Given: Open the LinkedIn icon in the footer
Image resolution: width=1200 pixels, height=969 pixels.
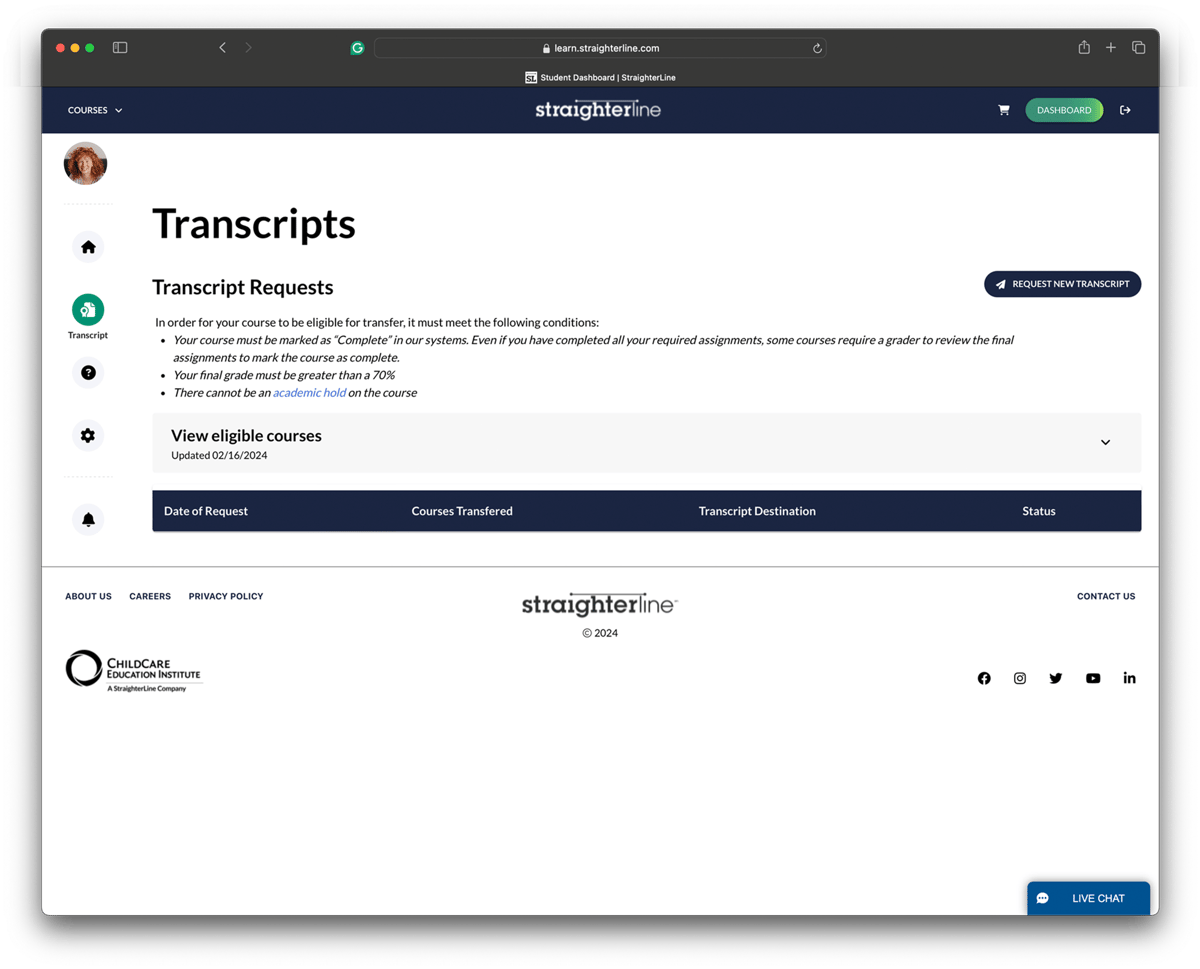Looking at the screenshot, I should click(1129, 678).
